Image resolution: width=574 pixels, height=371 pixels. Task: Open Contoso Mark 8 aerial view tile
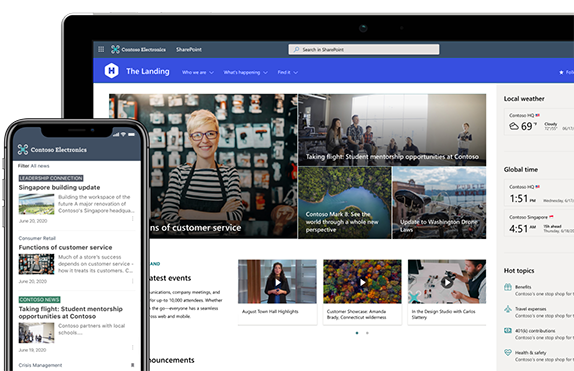pos(344,203)
